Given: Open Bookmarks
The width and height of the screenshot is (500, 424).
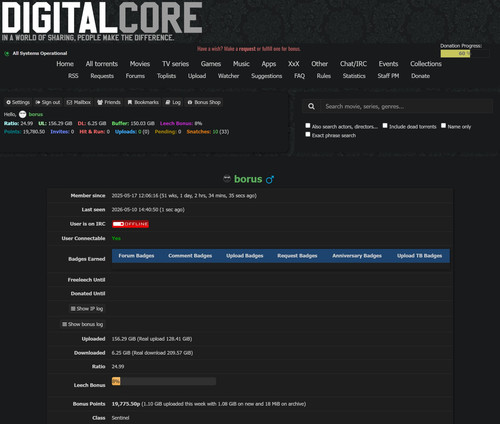Looking at the screenshot, I should tap(143, 102).
